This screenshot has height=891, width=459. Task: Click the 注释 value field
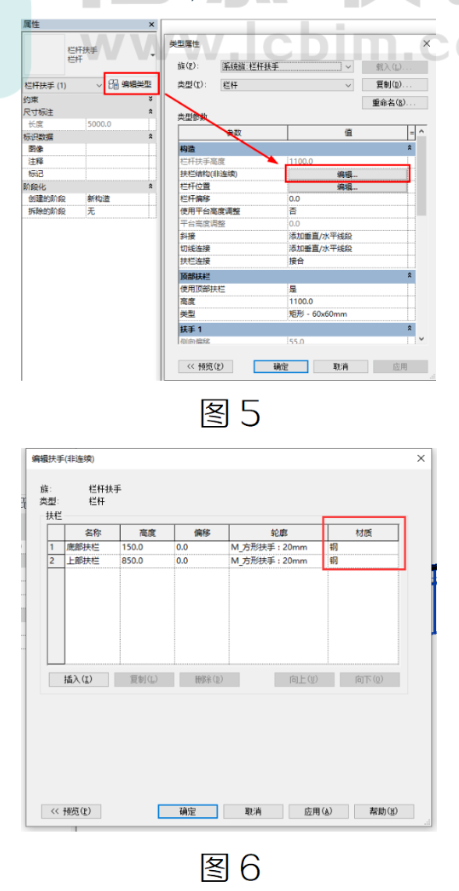pyautogui.click(x=117, y=161)
